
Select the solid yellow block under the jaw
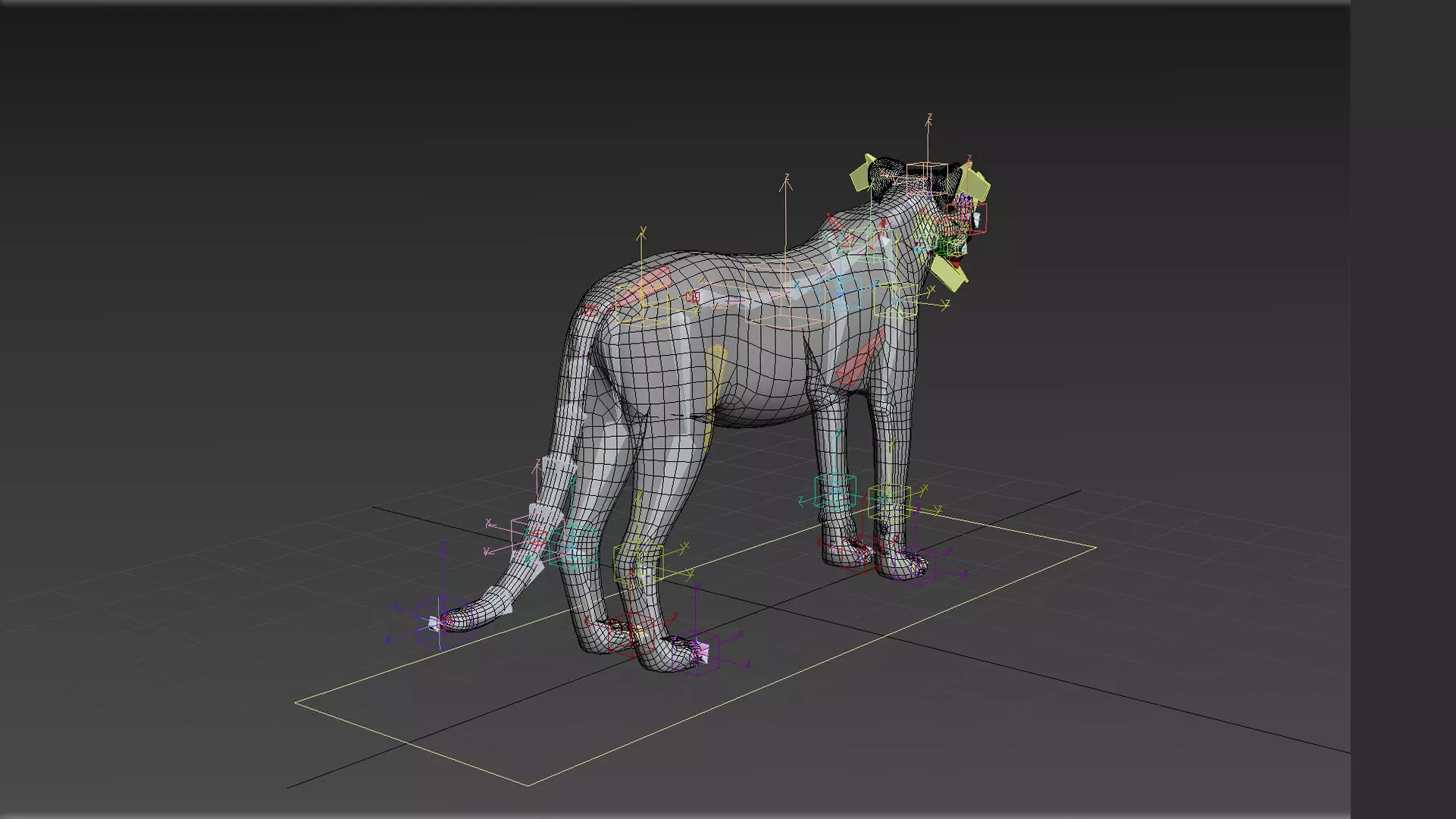[x=948, y=275]
